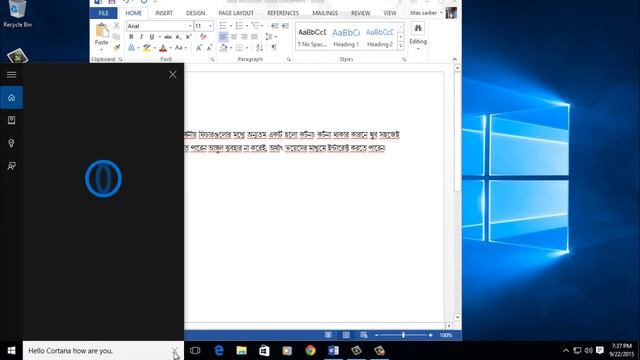Click the Grow Font icon
This screenshot has width=640, height=360.
point(199,48)
